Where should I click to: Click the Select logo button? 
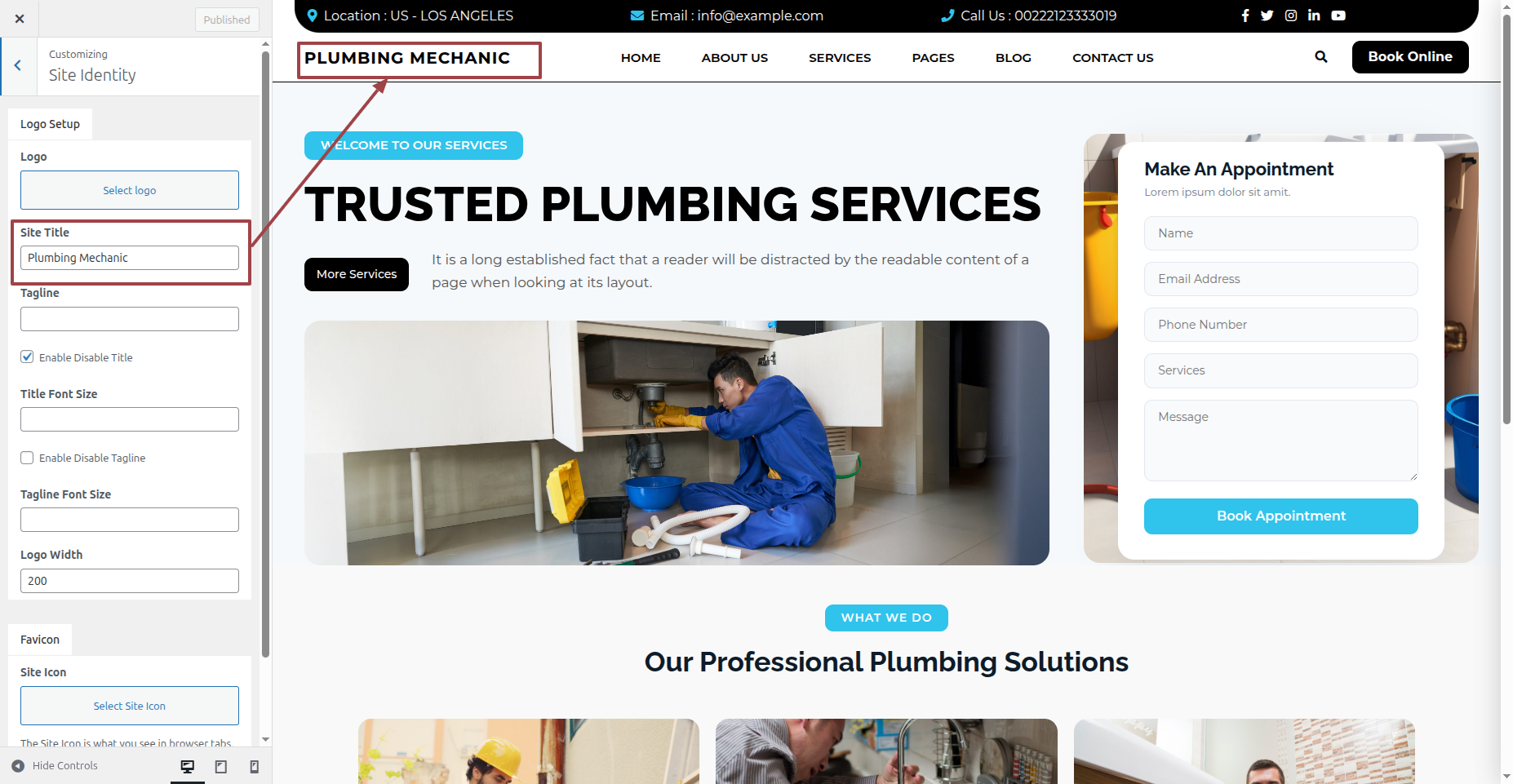(130, 190)
